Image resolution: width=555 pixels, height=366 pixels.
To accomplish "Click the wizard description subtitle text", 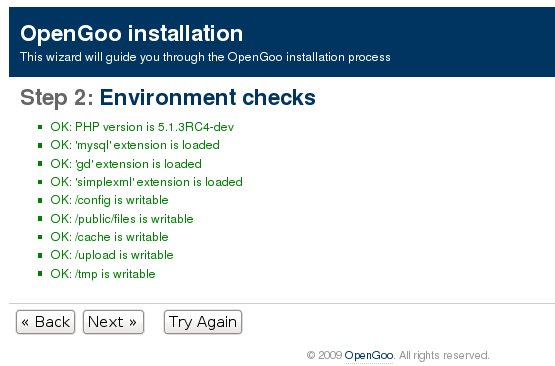I will pos(205,57).
